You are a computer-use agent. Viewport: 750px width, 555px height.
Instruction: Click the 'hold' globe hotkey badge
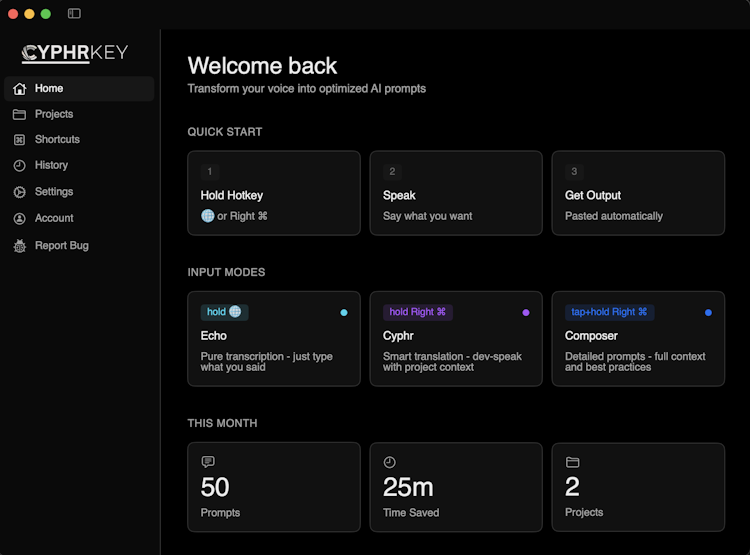(x=224, y=312)
